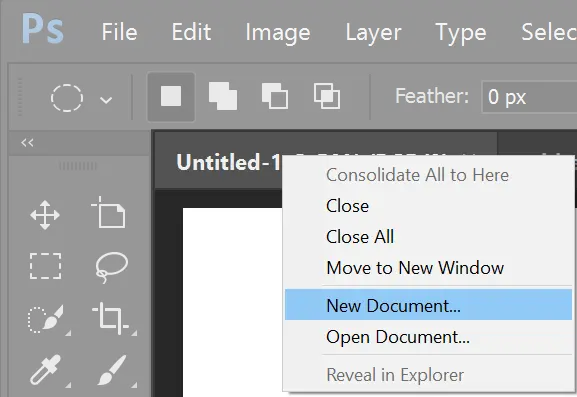Enable Add to selection mode
Viewport: 577px width, 397px height.
(223, 96)
